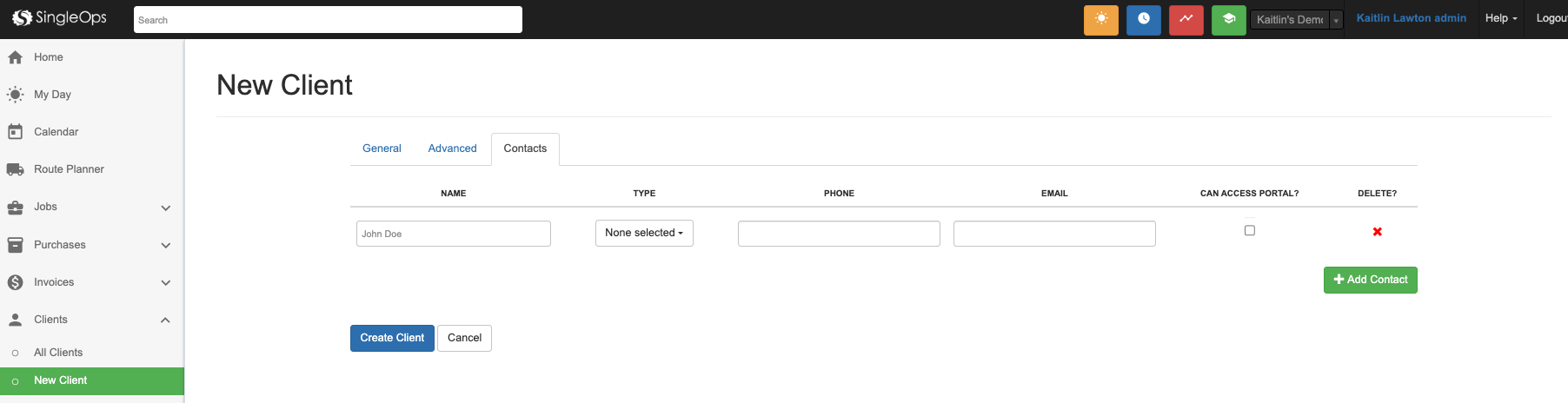
Task: Click the green graduation cap icon button
Action: 1228,19
